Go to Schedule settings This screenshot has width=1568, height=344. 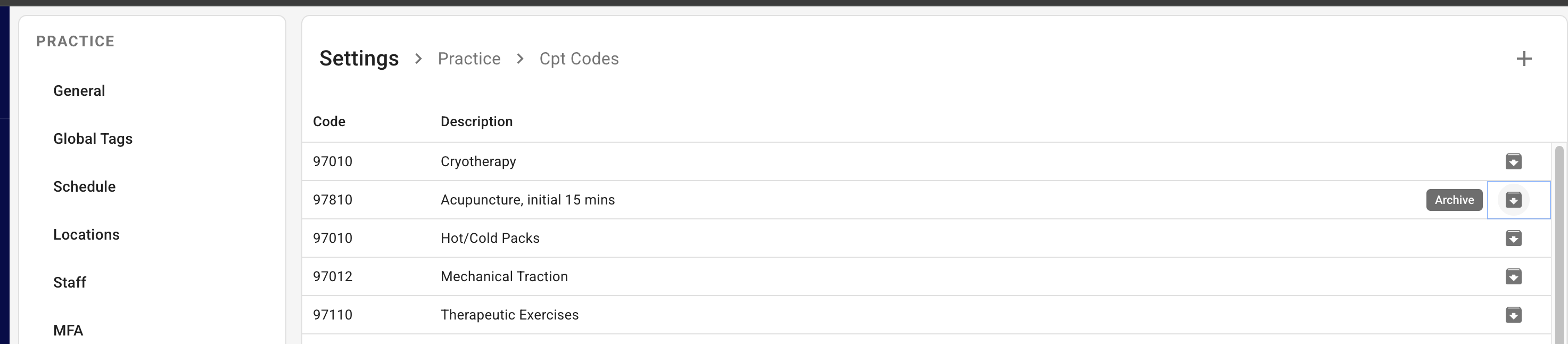tap(84, 186)
